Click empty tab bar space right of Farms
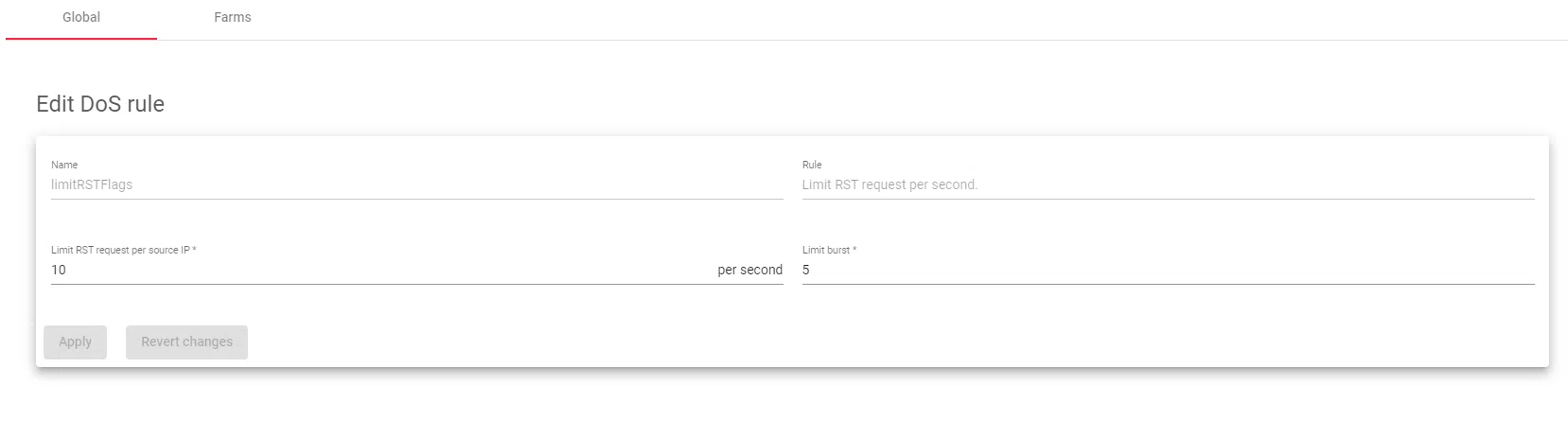1568x438 pixels. (852, 17)
